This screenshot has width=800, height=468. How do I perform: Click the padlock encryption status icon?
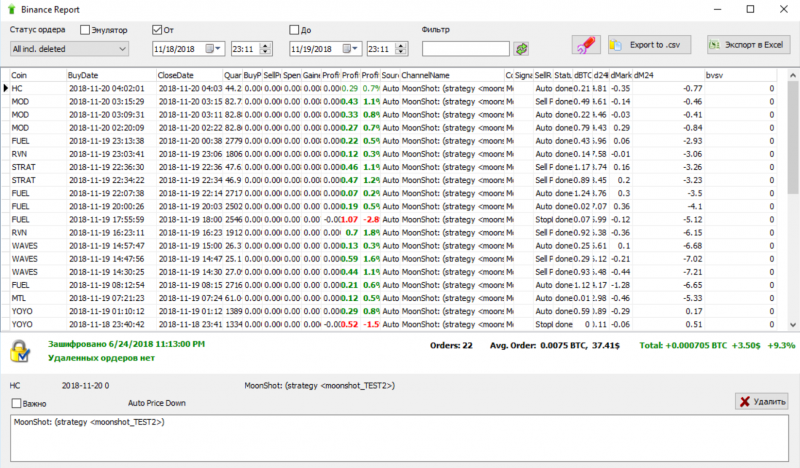tap(20, 352)
